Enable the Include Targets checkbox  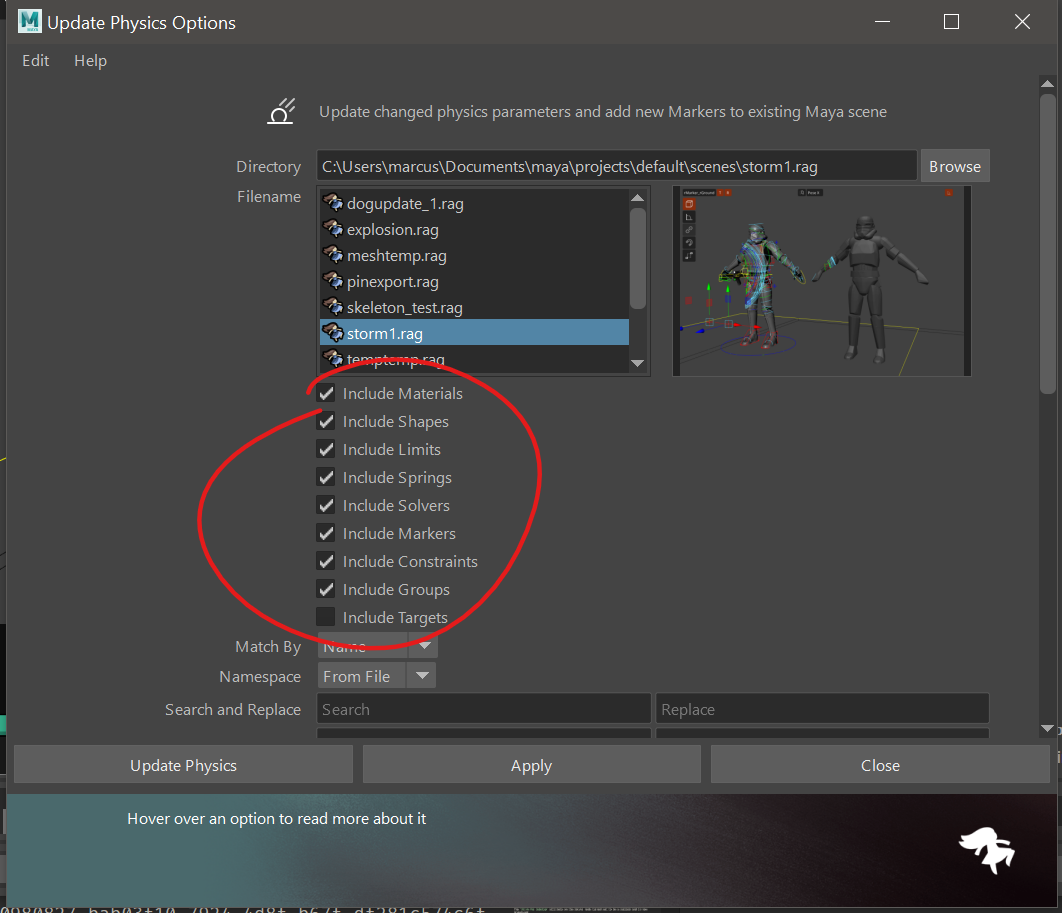tap(326, 617)
